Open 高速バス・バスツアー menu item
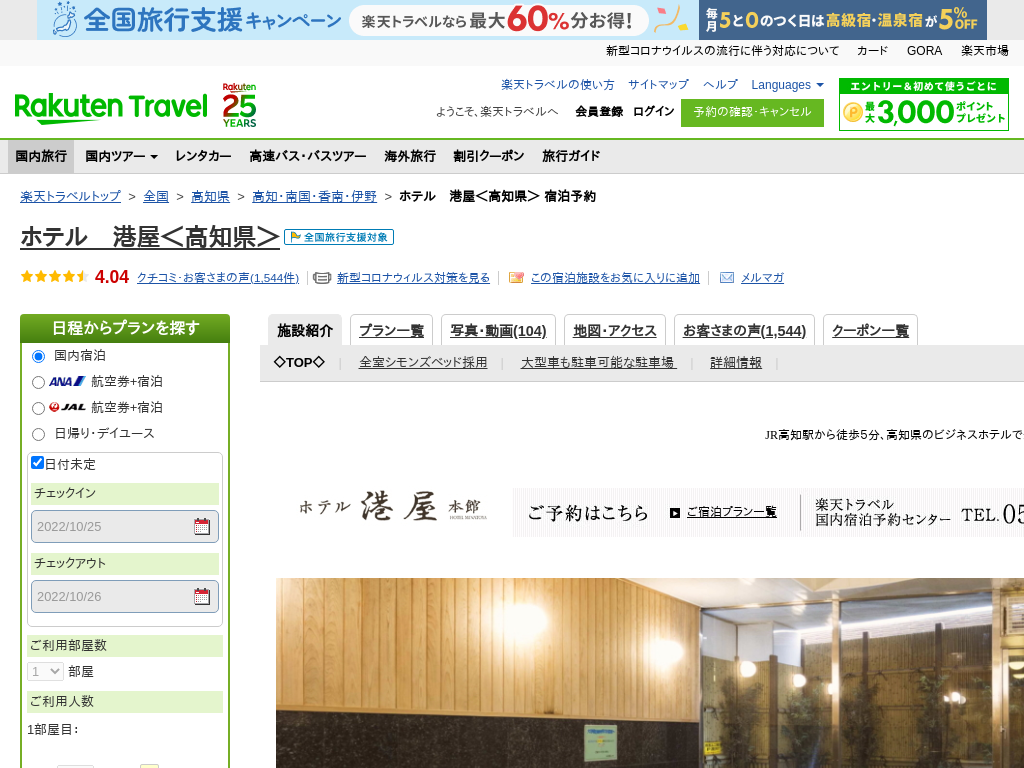The width and height of the screenshot is (1024, 768). click(x=308, y=156)
